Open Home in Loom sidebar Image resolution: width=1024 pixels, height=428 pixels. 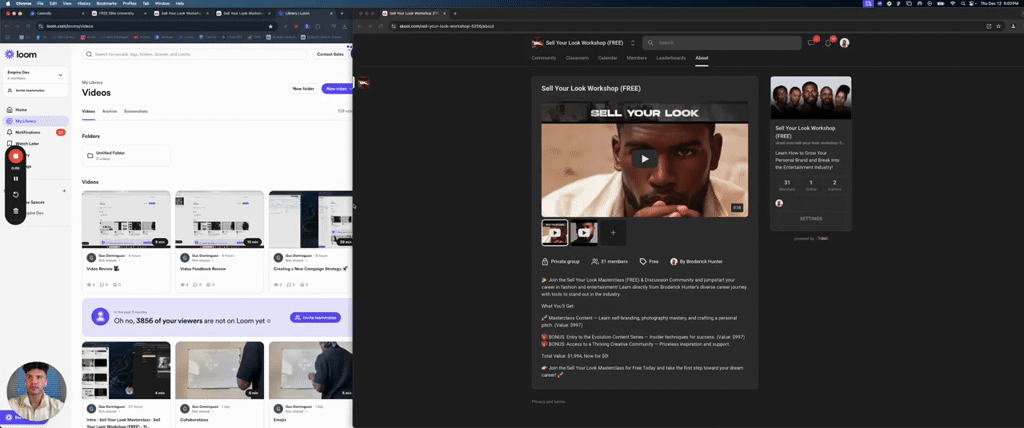point(37,110)
